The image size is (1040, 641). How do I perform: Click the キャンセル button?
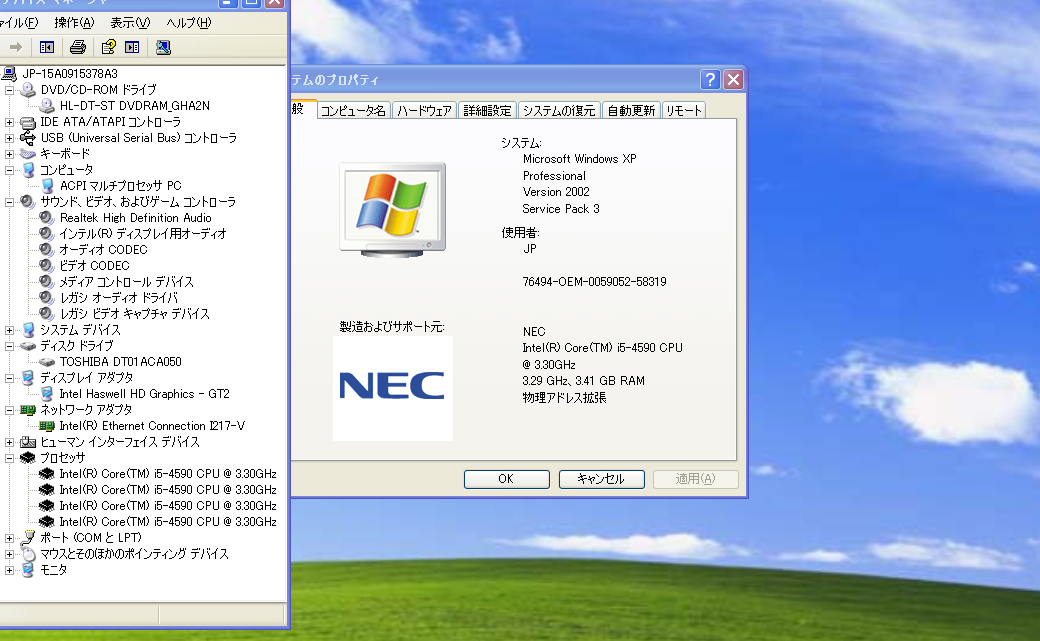click(601, 479)
